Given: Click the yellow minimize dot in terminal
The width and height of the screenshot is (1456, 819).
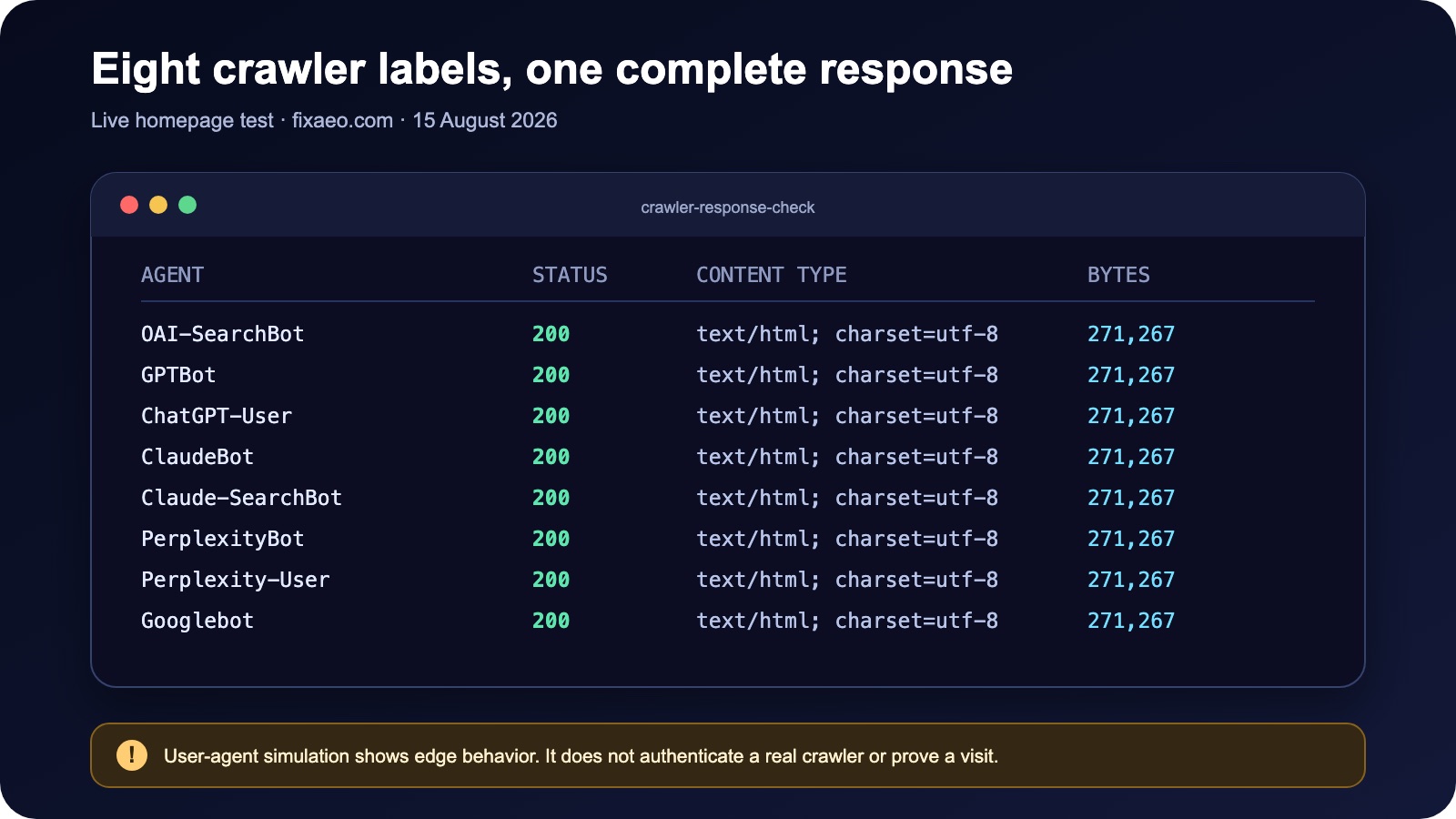Looking at the screenshot, I should coord(158,205).
